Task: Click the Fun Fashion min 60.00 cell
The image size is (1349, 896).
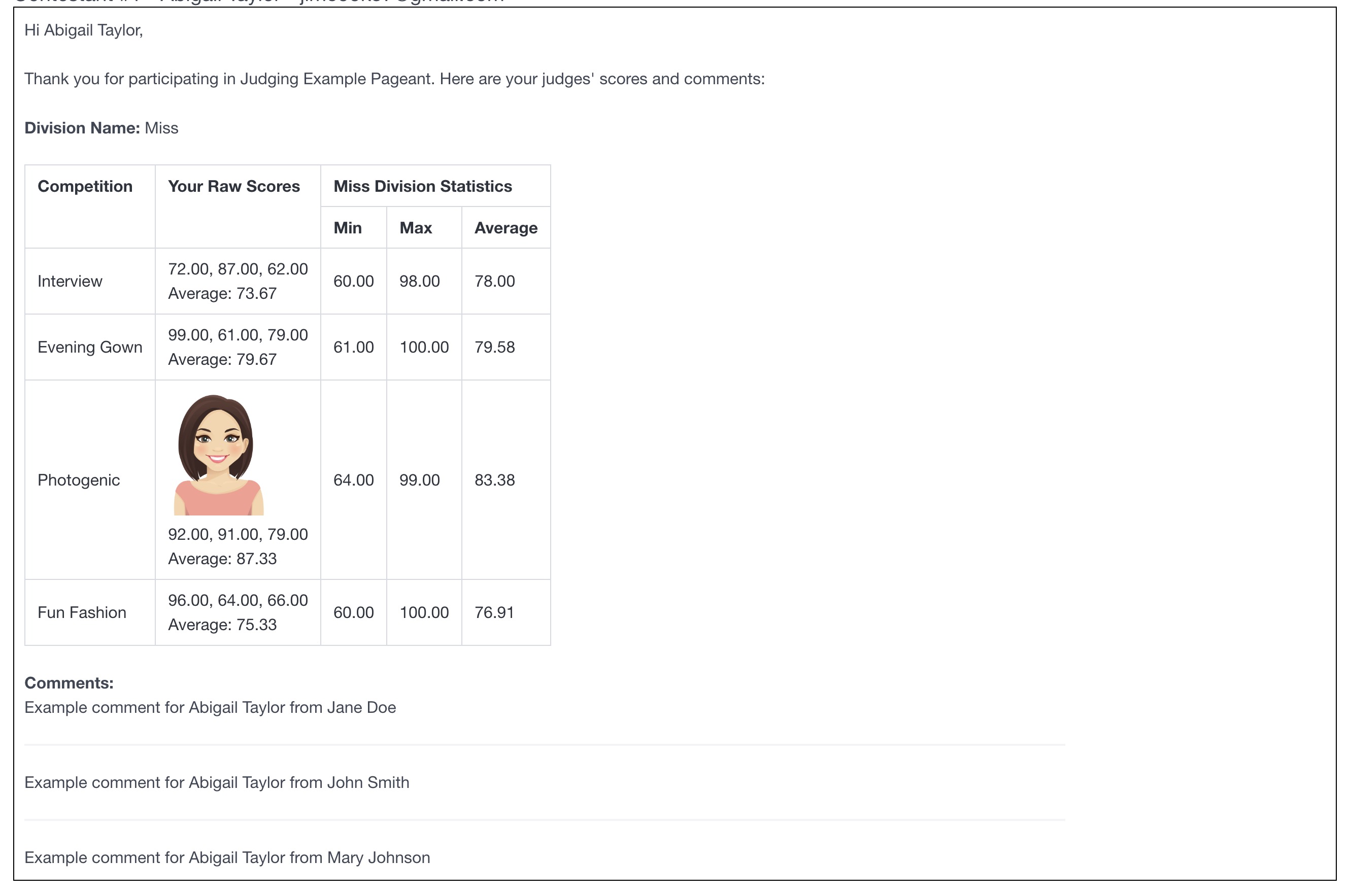Action: tap(353, 612)
